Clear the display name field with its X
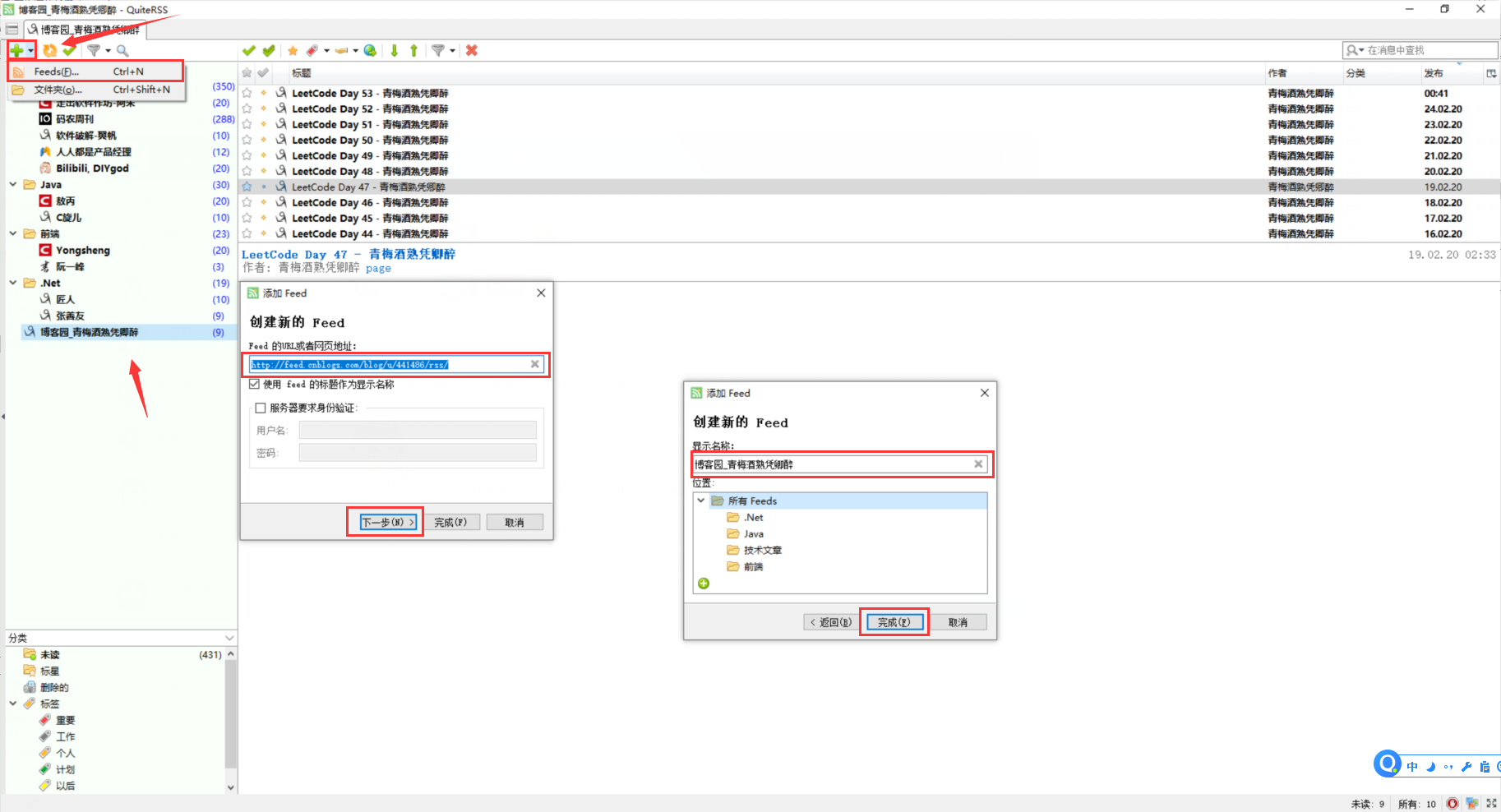This screenshot has height=812, width=1501. (x=978, y=464)
